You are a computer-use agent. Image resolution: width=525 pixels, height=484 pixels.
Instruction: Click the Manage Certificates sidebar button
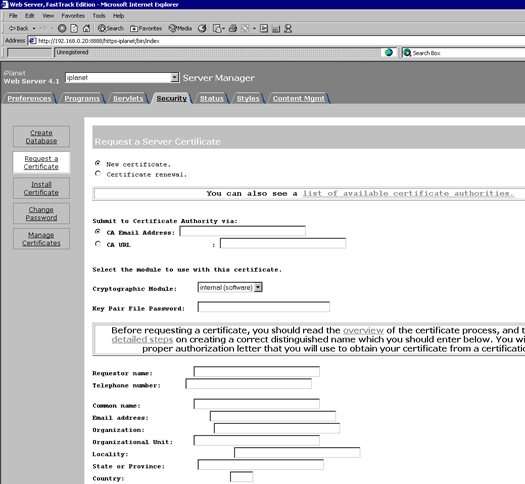[41, 239]
